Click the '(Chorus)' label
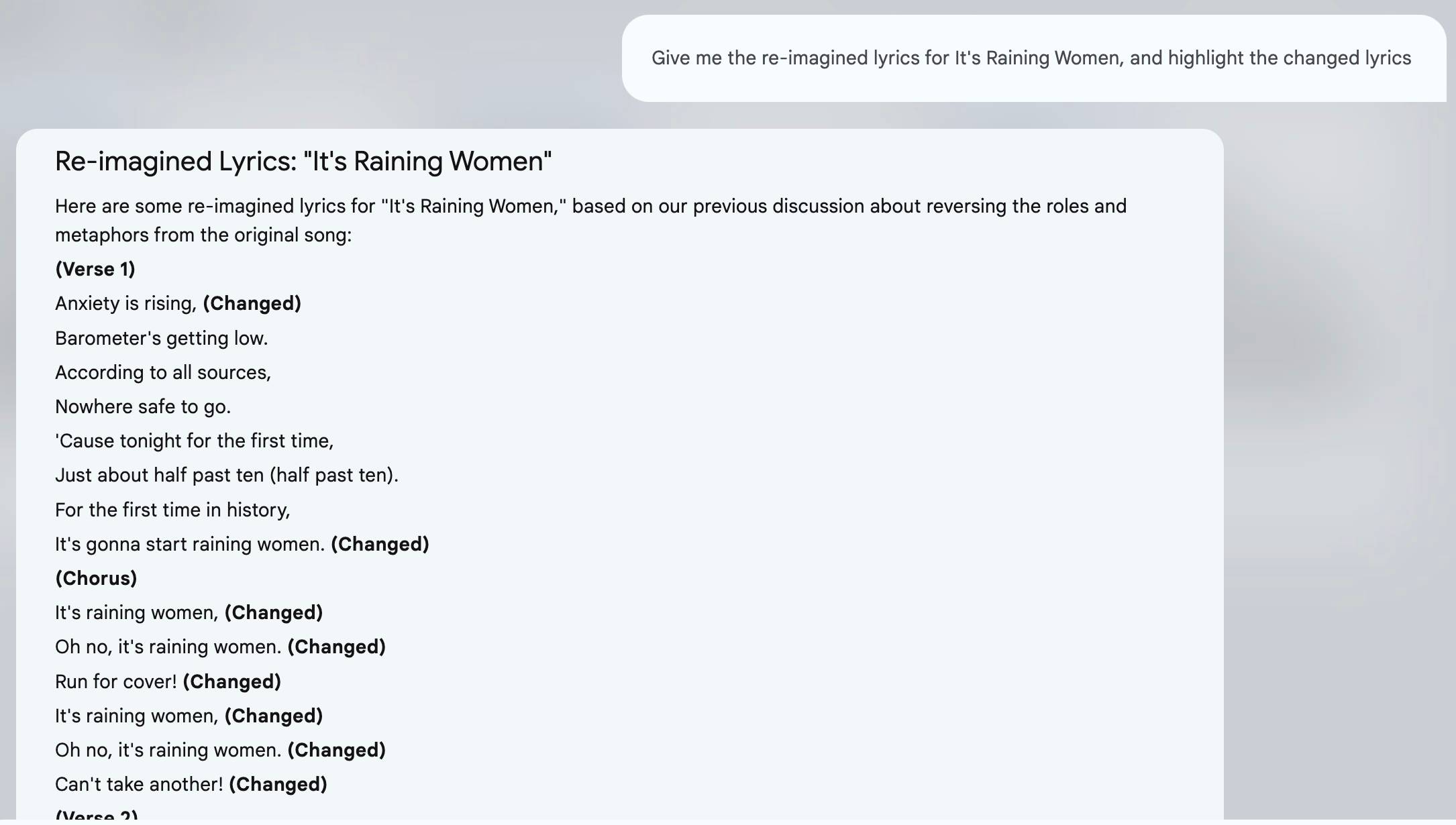The width and height of the screenshot is (1456, 825). click(x=96, y=578)
